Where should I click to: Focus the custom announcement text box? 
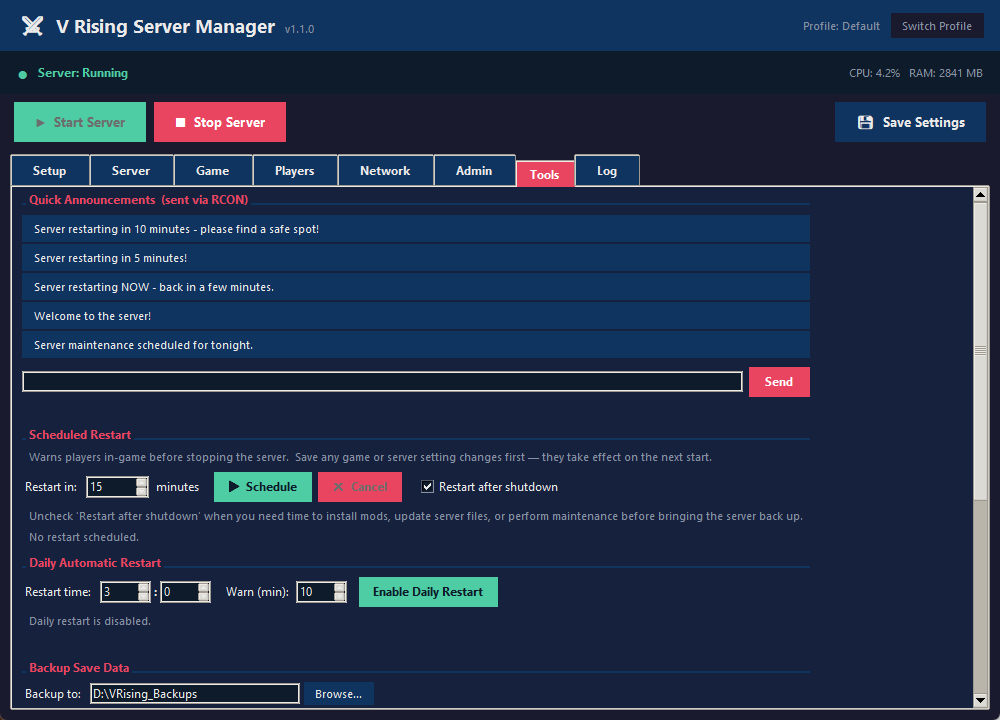pyautogui.click(x=383, y=381)
